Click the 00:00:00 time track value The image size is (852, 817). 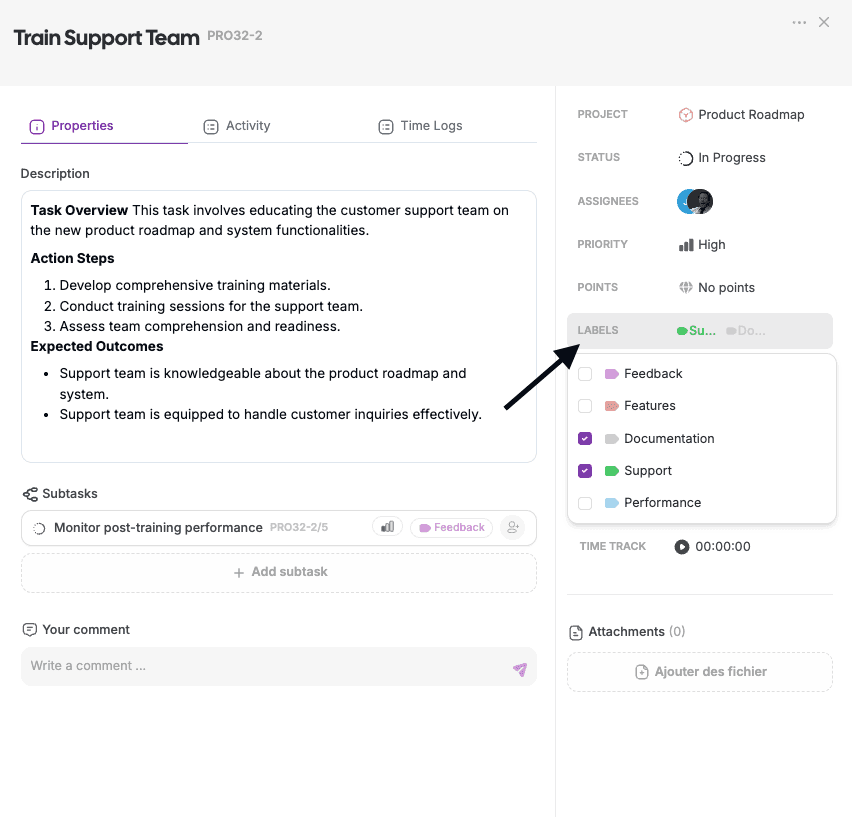[723, 546]
